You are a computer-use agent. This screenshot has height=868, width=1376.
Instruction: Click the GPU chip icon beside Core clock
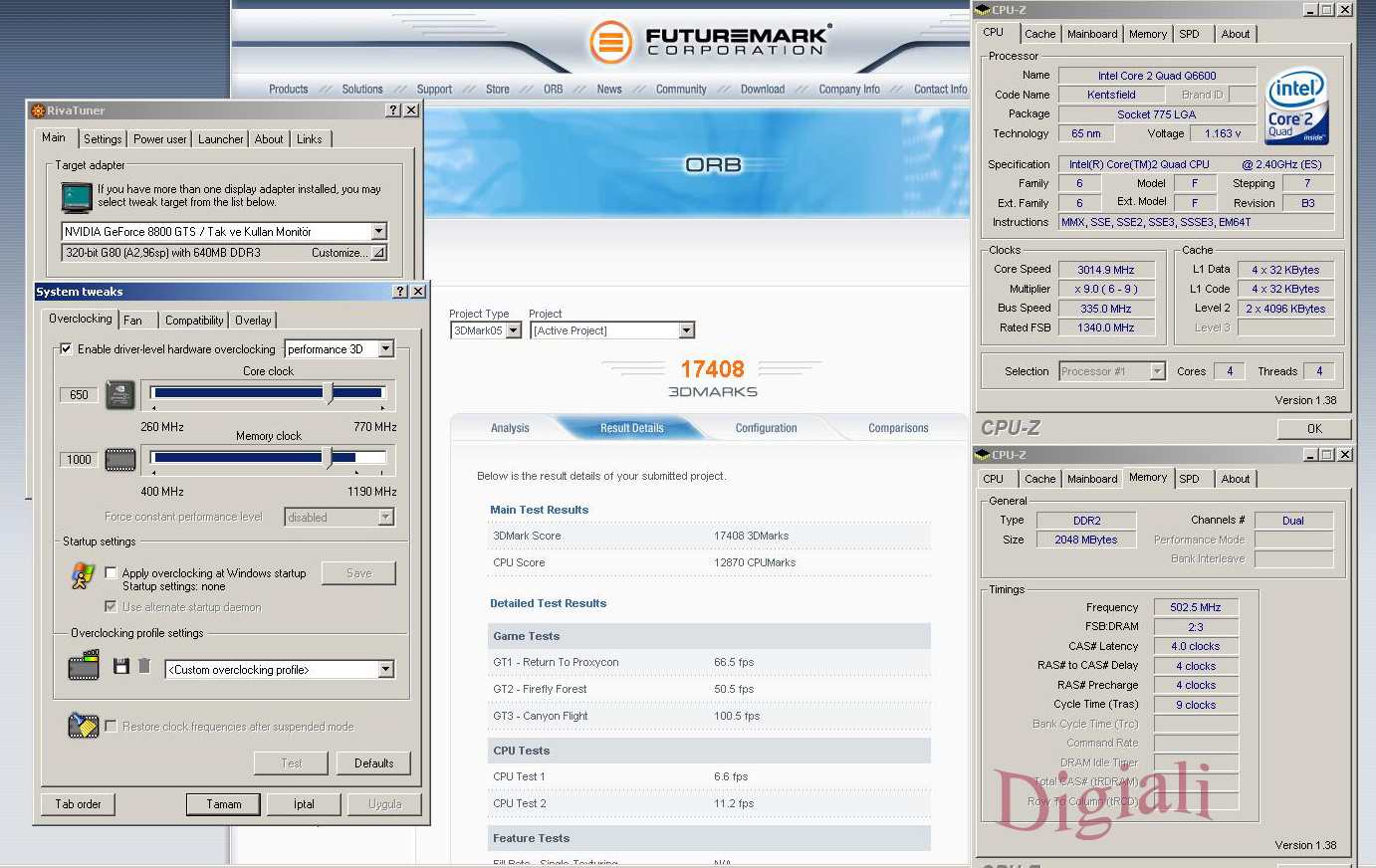(120, 394)
